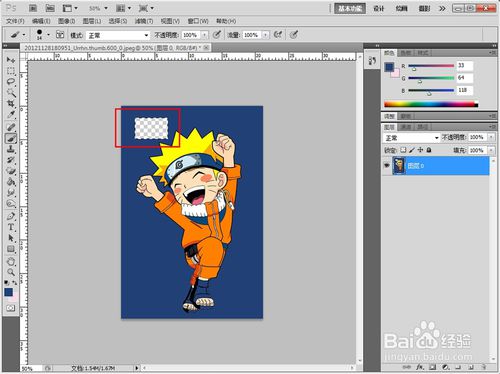The height and width of the screenshot is (374, 500).
Task: Switch to the 设计 workspace
Action: [379, 8]
